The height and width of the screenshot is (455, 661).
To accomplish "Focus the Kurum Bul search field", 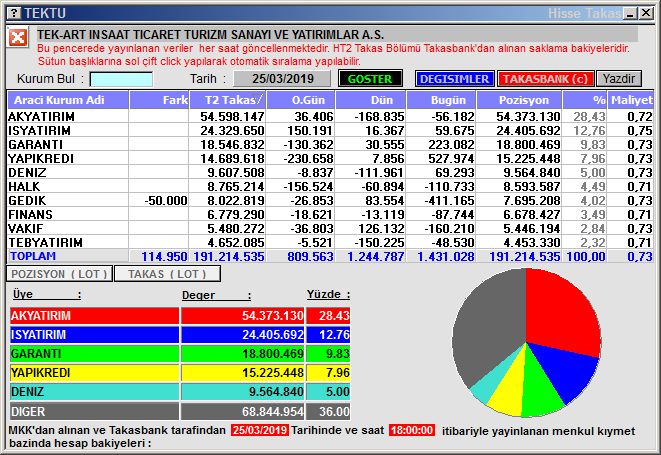I will pos(121,79).
